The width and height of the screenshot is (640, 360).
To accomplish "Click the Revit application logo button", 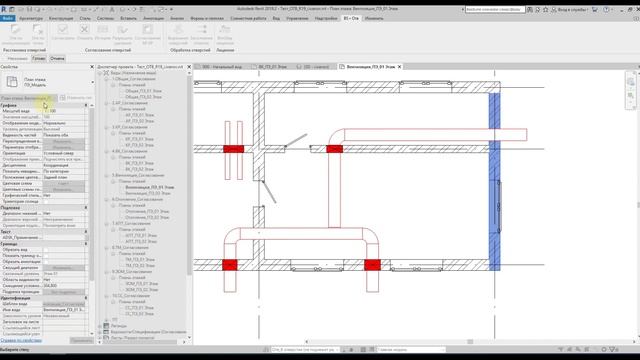I will [x=4, y=9].
